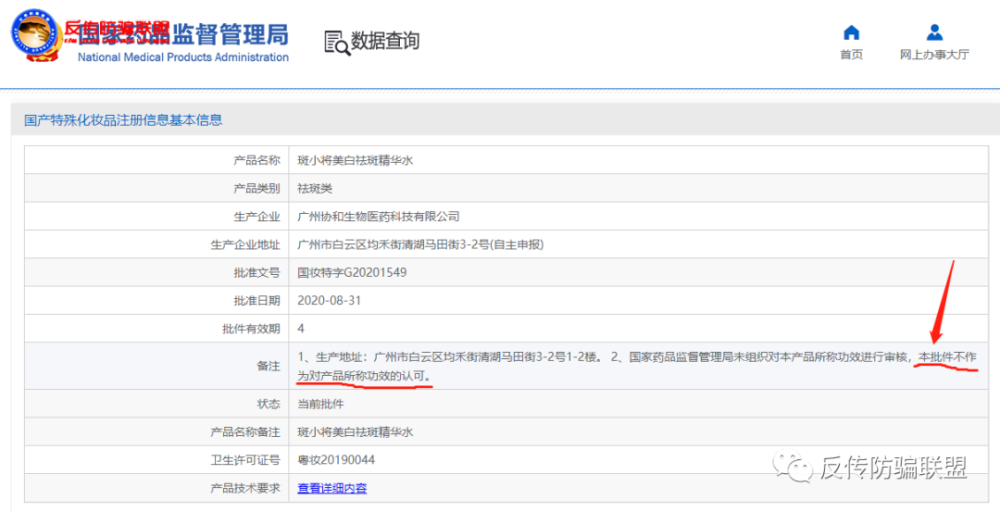Click the NMPA national emblem logo

point(36,35)
